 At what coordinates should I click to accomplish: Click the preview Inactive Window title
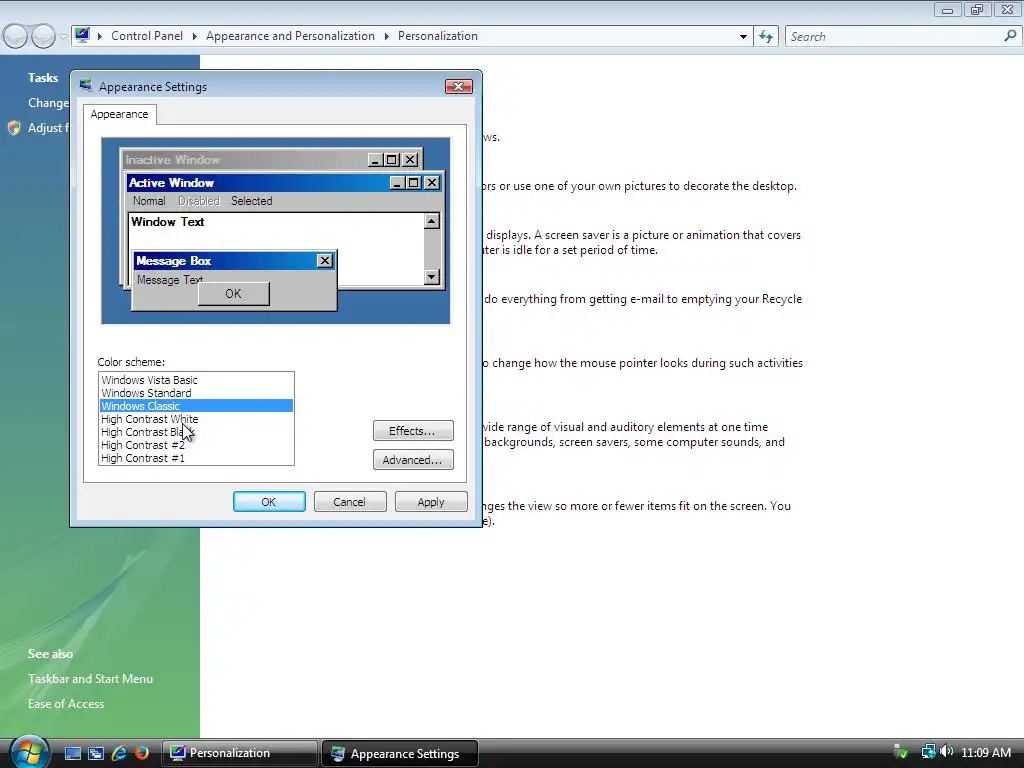[172, 159]
